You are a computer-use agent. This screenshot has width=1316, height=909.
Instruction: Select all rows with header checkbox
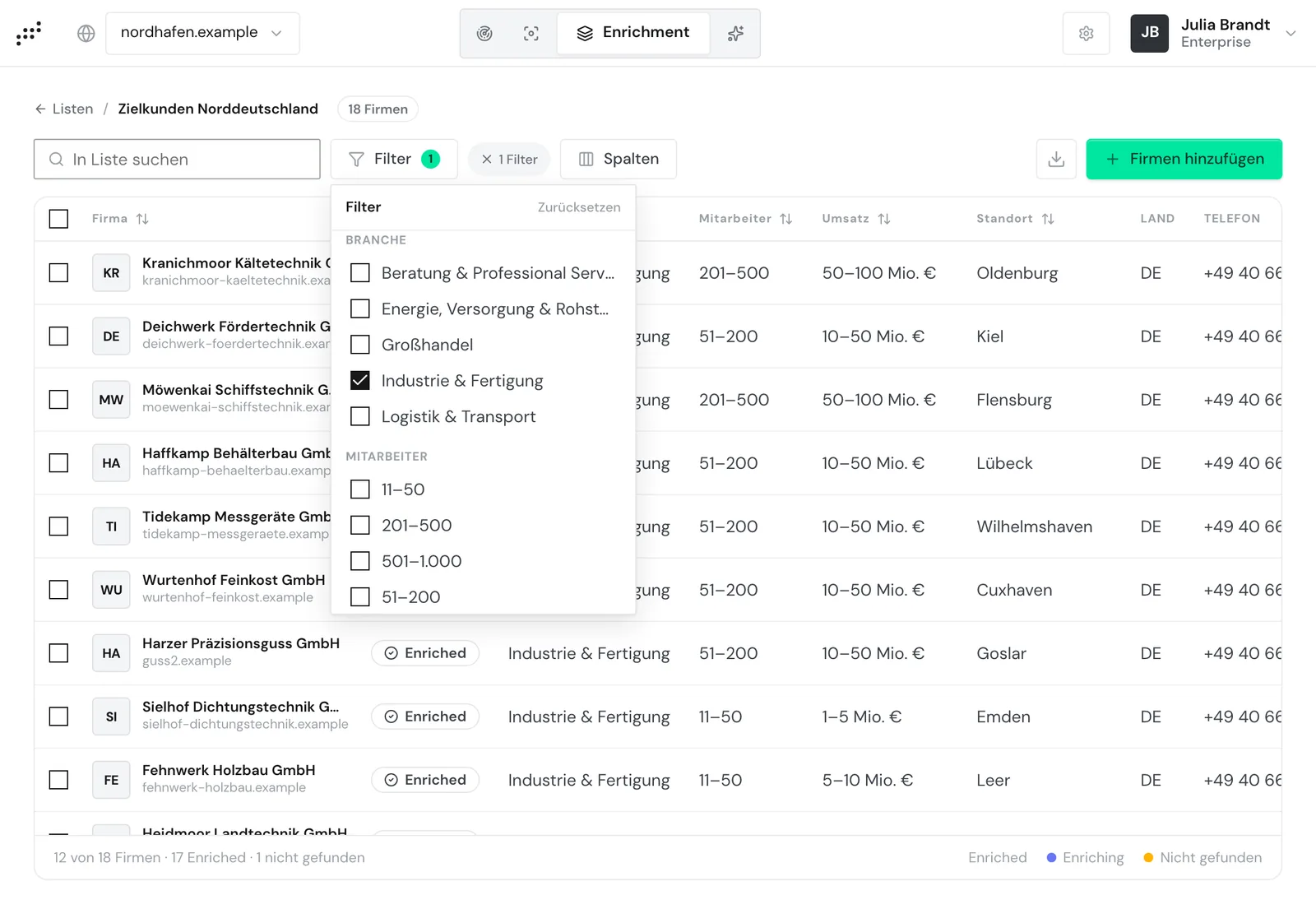58,219
